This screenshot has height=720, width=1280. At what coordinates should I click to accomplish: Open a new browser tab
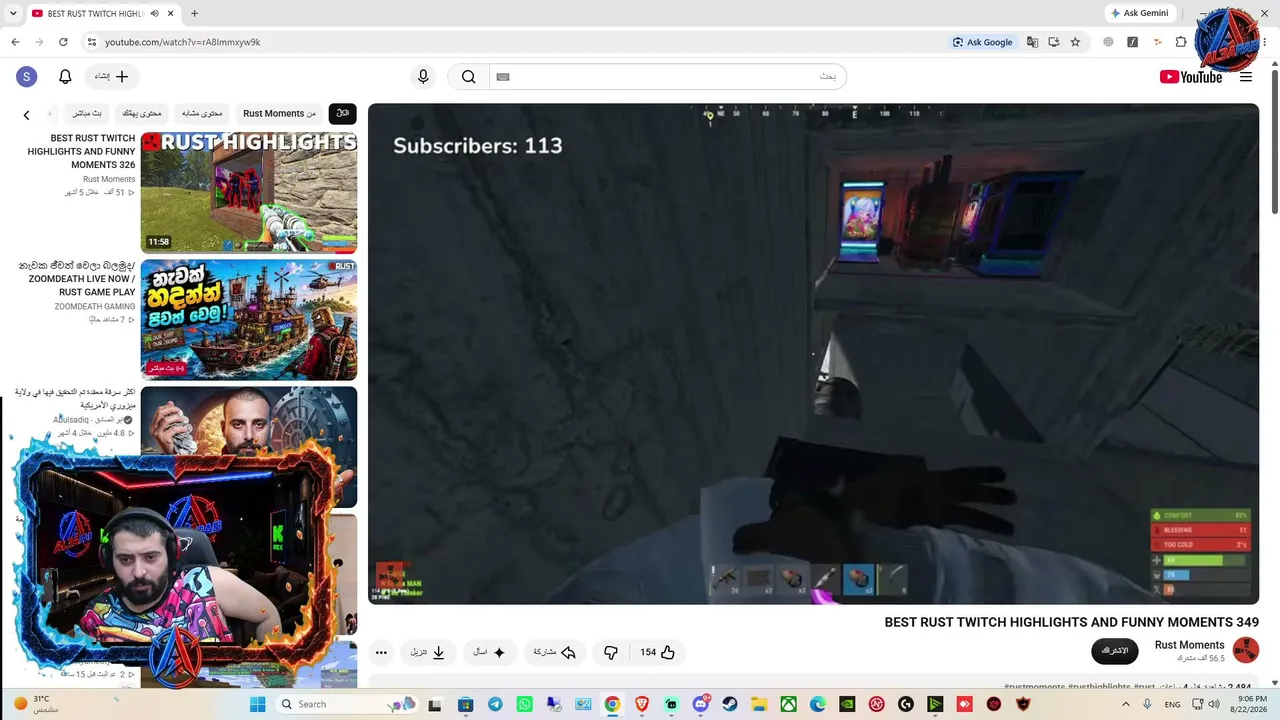click(194, 14)
